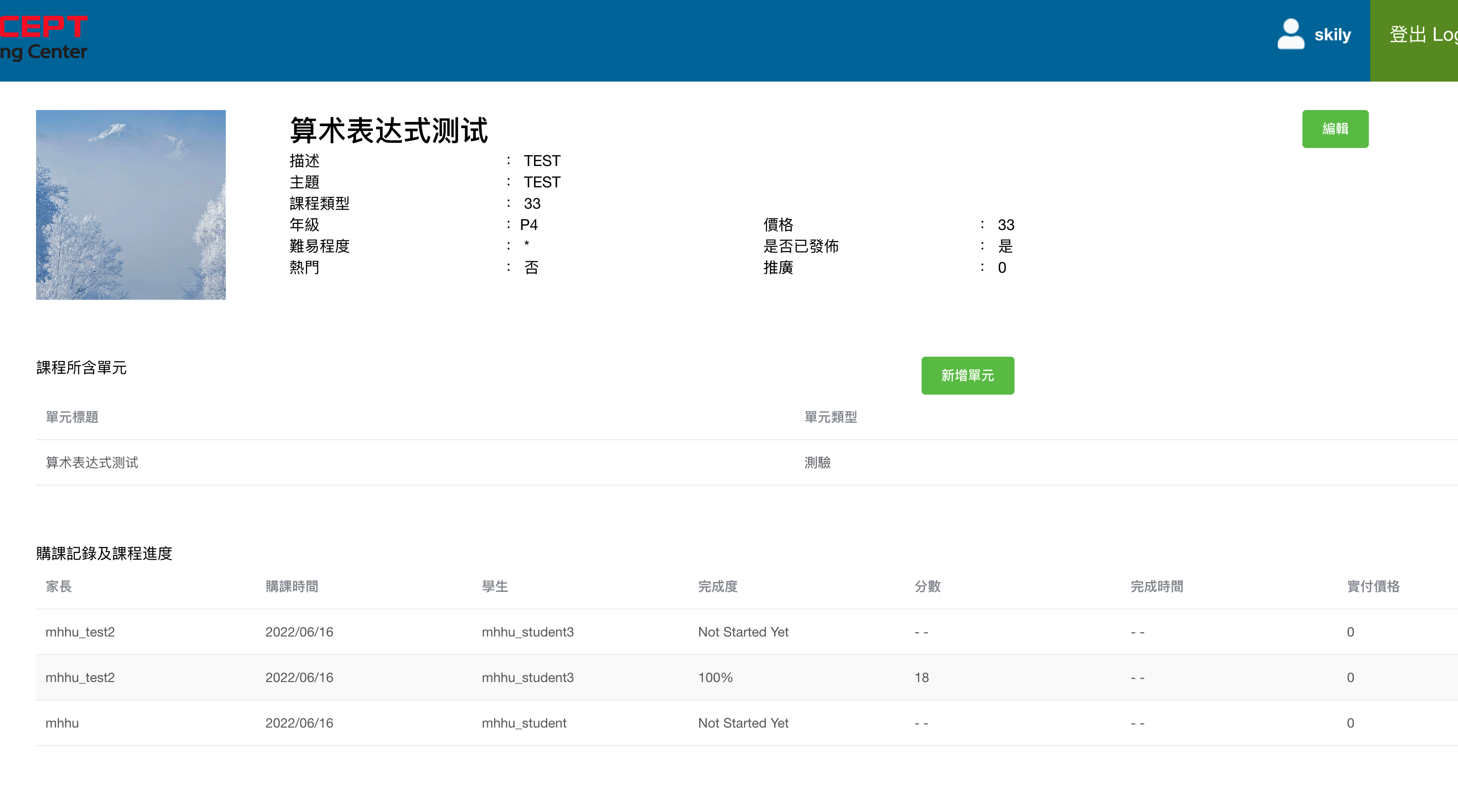Click the 課程類型 value 33
Screen dimensions: 1458x812
532,203
